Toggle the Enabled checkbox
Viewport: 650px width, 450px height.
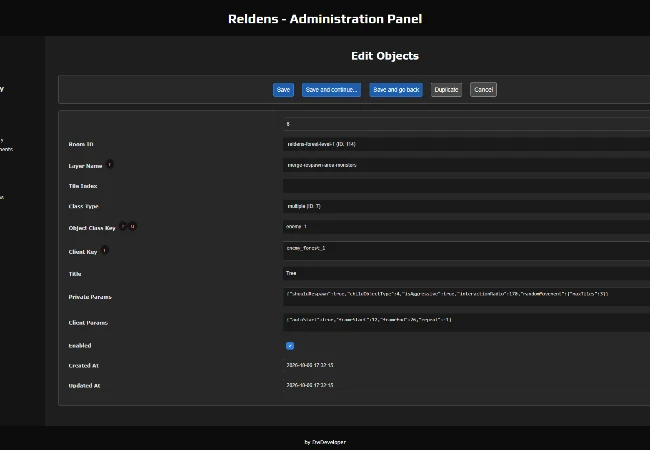(290, 346)
